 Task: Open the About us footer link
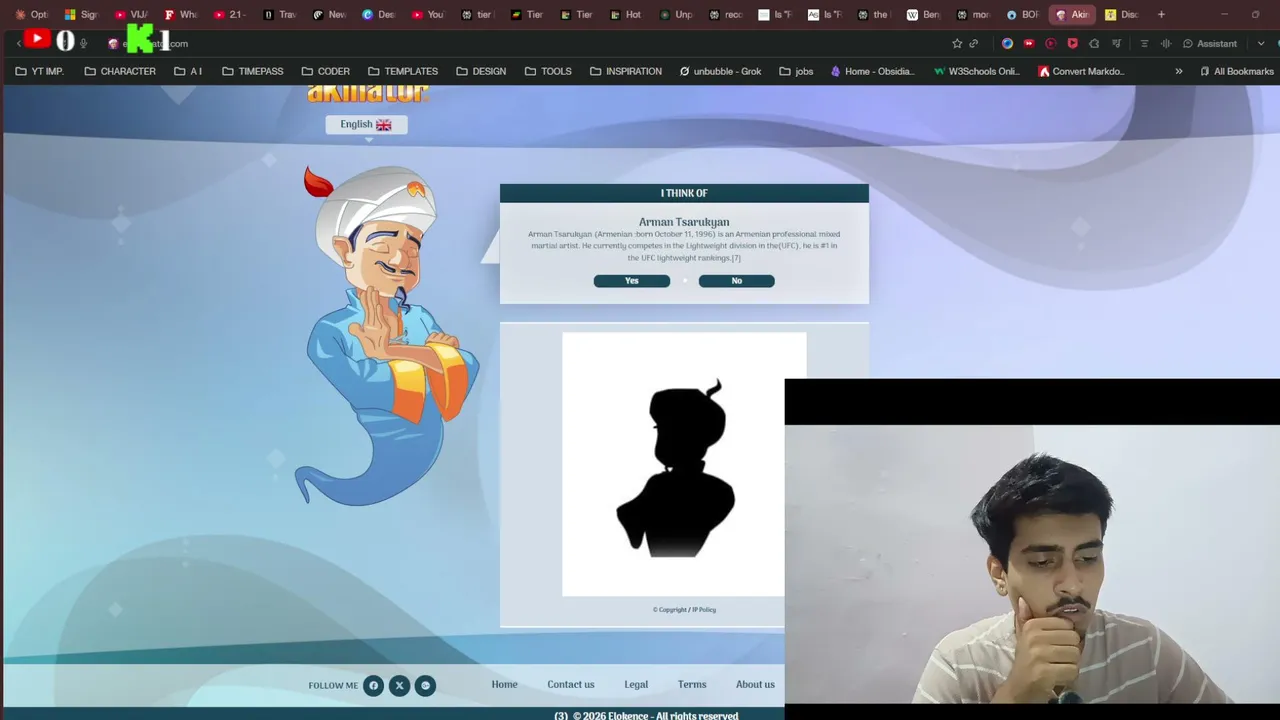pyautogui.click(x=755, y=685)
